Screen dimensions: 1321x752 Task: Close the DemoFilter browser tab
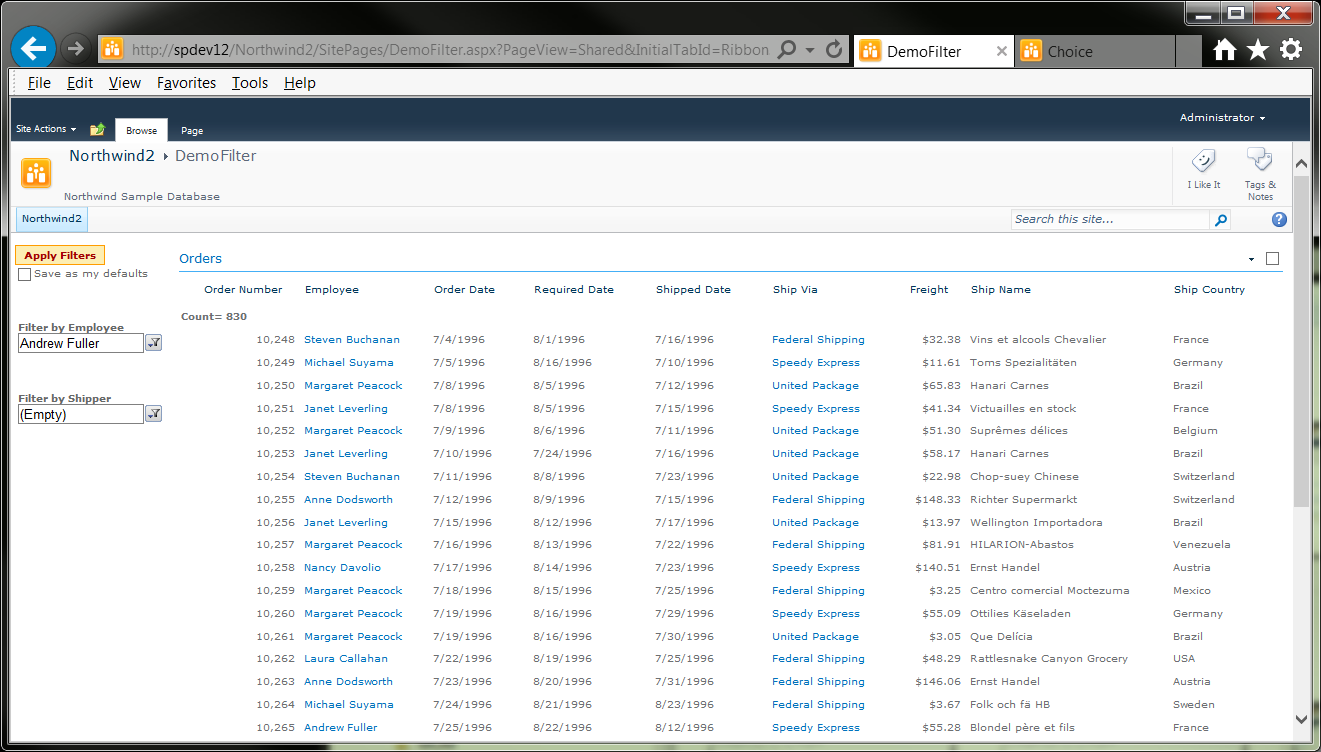(1002, 51)
